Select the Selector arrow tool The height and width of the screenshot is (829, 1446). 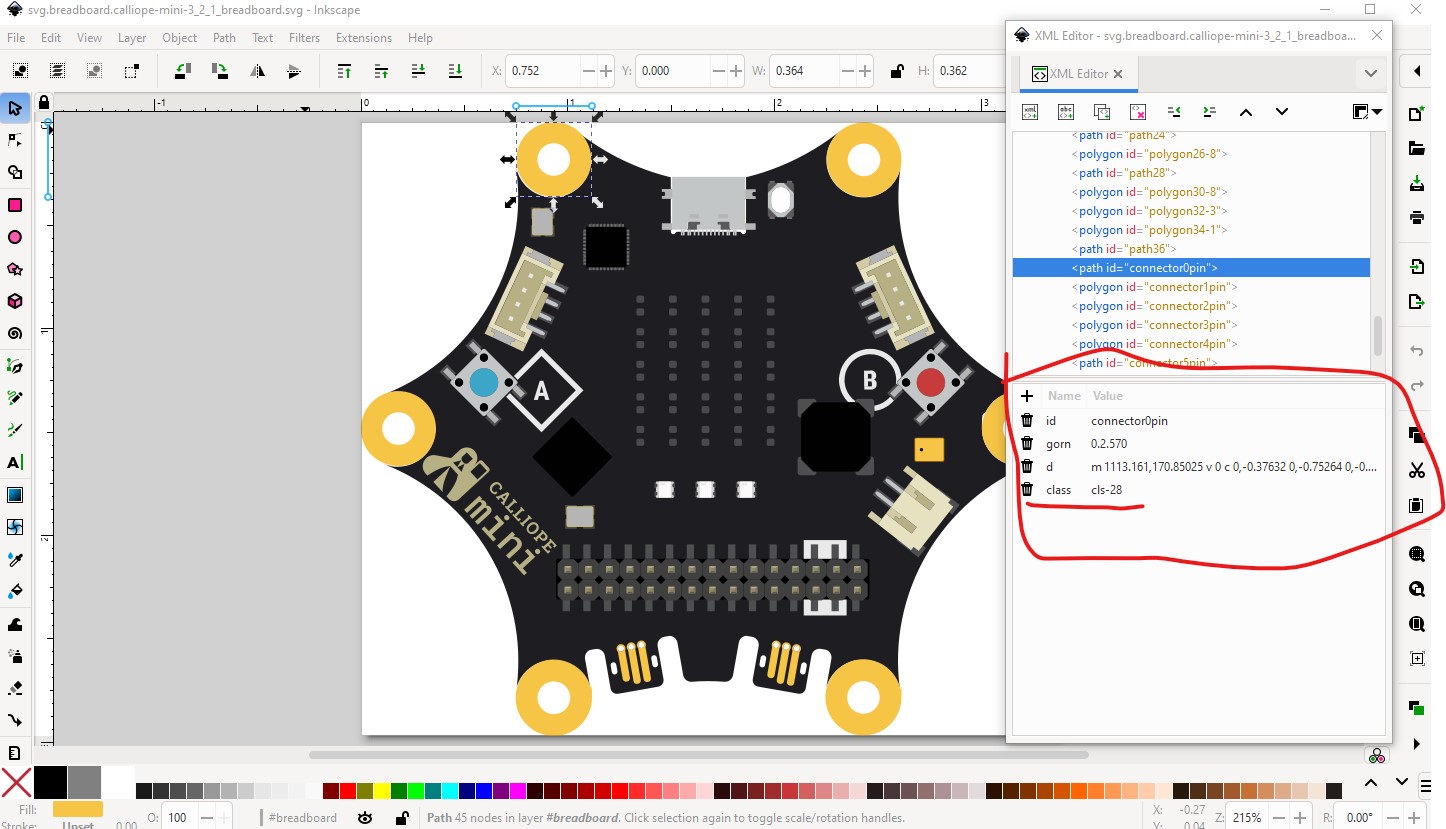[x=15, y=108]
